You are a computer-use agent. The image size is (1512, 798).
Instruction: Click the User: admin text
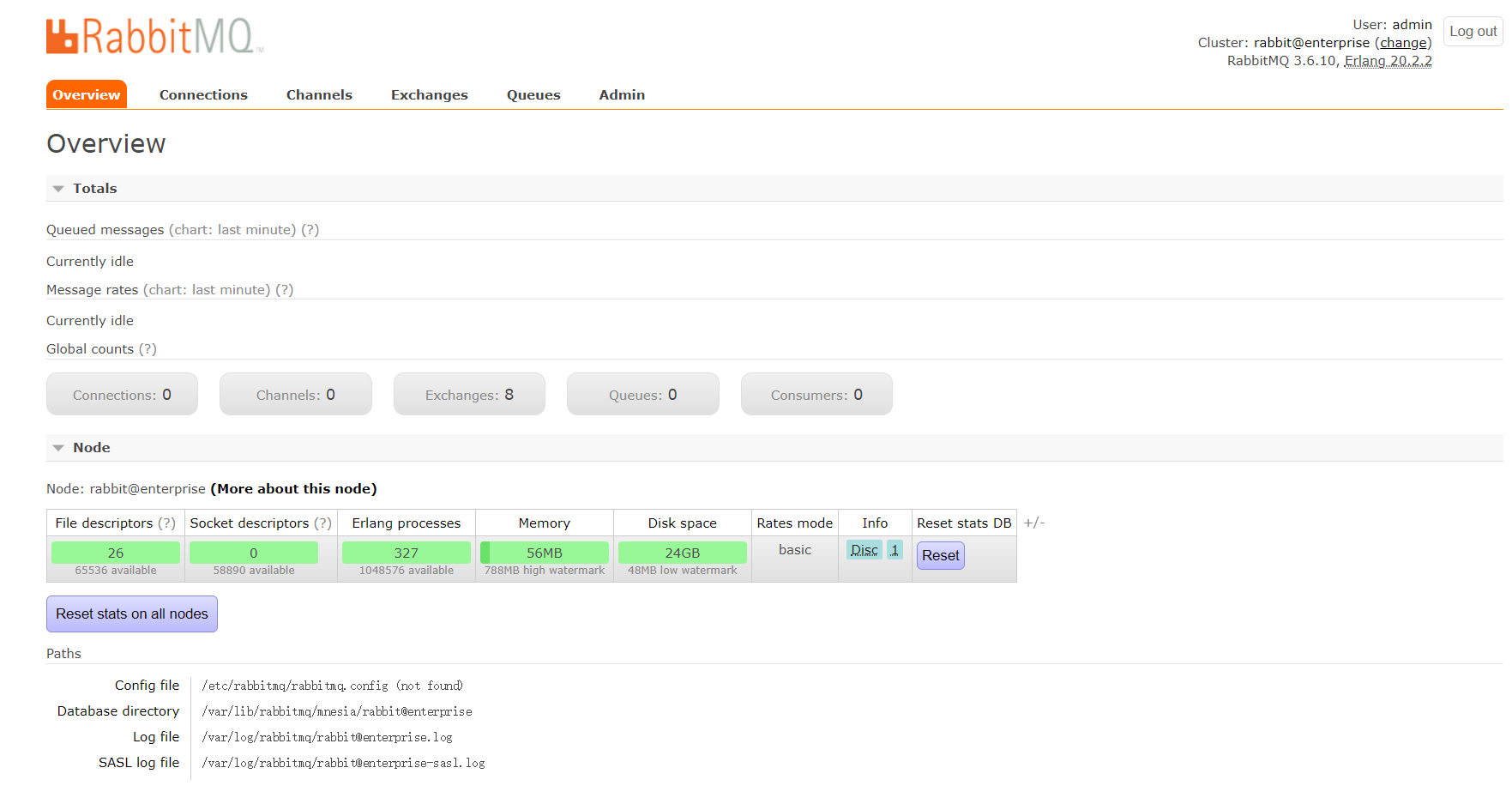[x=1393, y=25]
